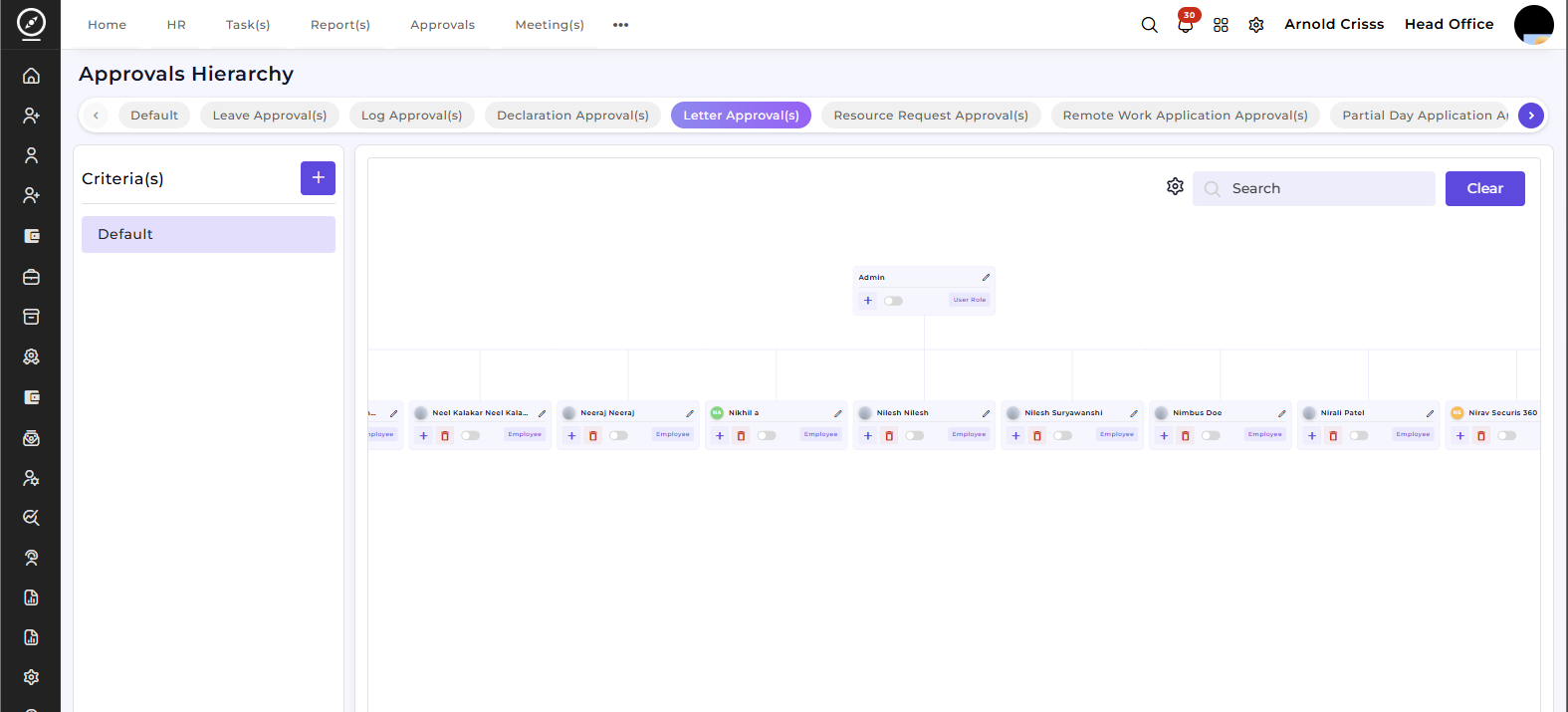The width and height of the screenshot is (1568, 712).
Task: Click the user profile avatar
Action: click(x=1533, y=24)
